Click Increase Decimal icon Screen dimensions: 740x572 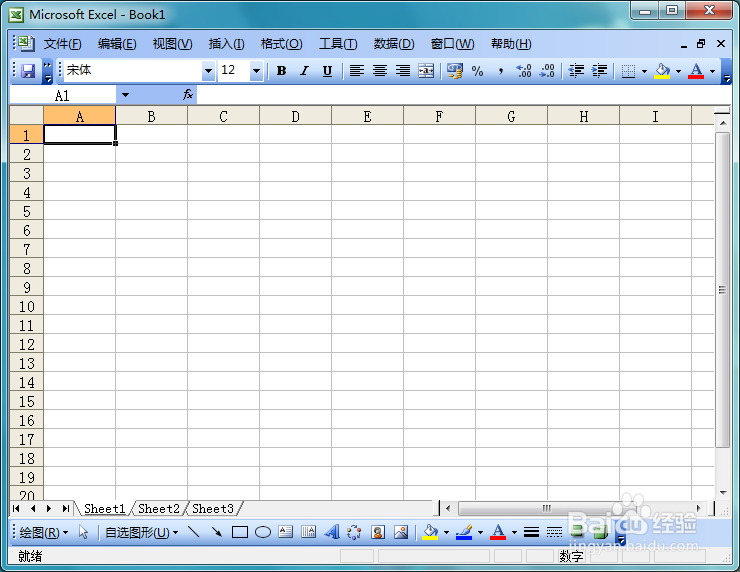524,71
